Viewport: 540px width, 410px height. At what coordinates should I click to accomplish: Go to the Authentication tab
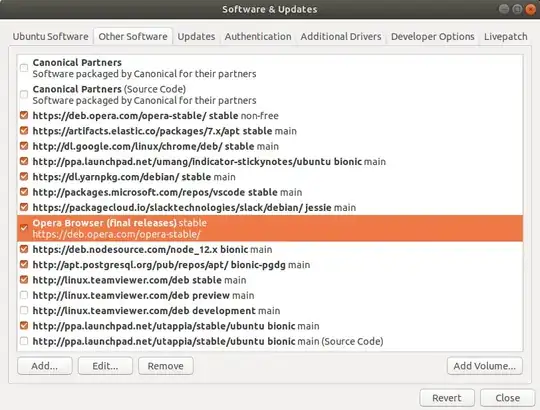point(258,36)
